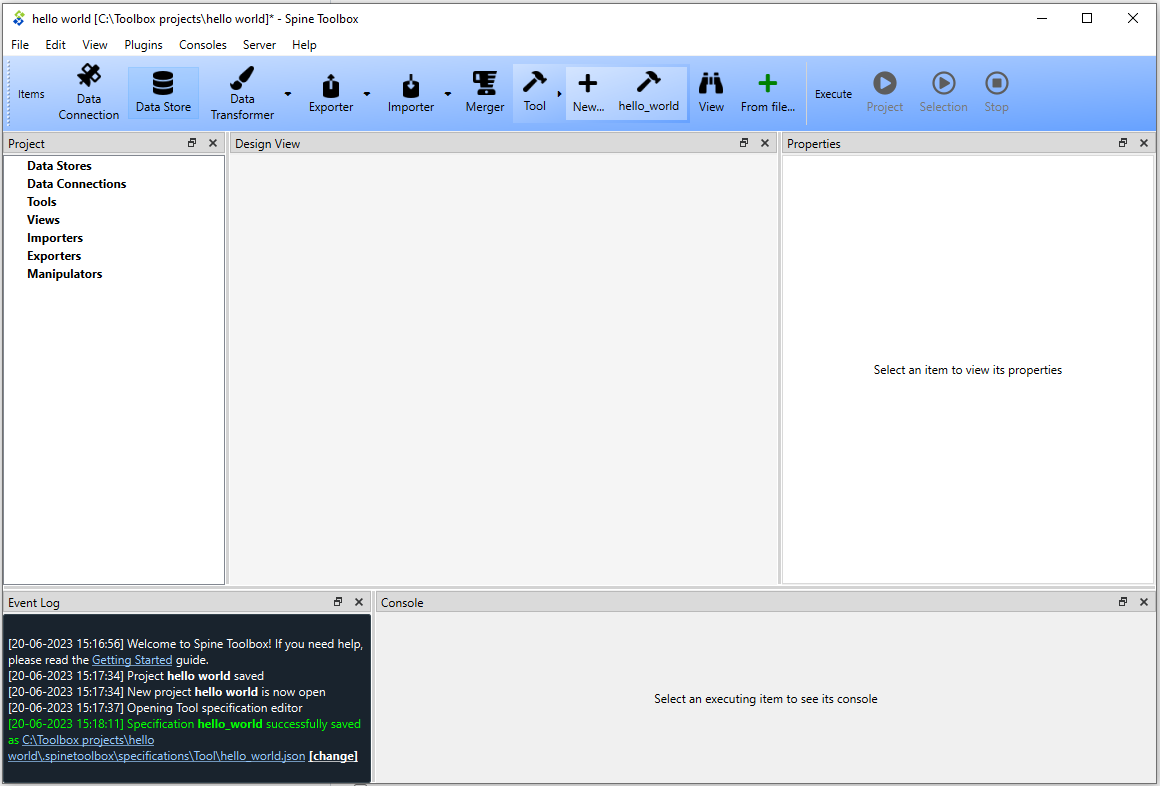Screen dimensions: 1160x786
Task: Open the Consoles menu
Action: point(203,44)
